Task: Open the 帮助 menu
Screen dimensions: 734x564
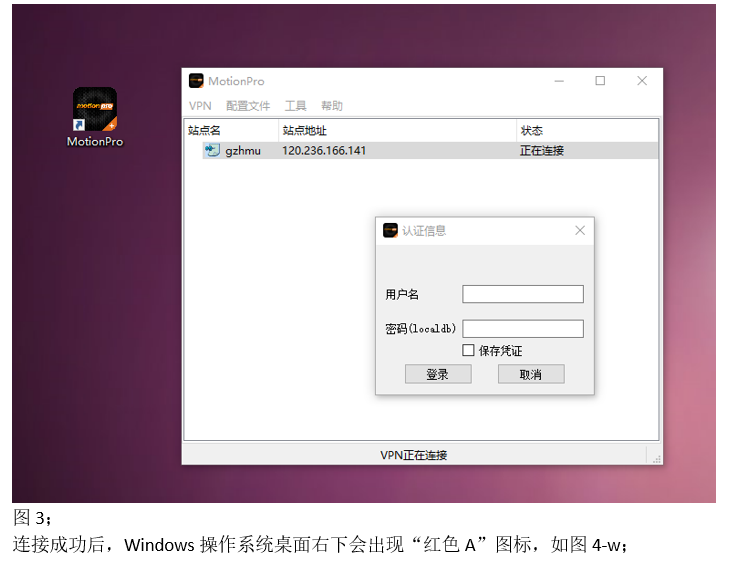Action: tap(331, 106)
